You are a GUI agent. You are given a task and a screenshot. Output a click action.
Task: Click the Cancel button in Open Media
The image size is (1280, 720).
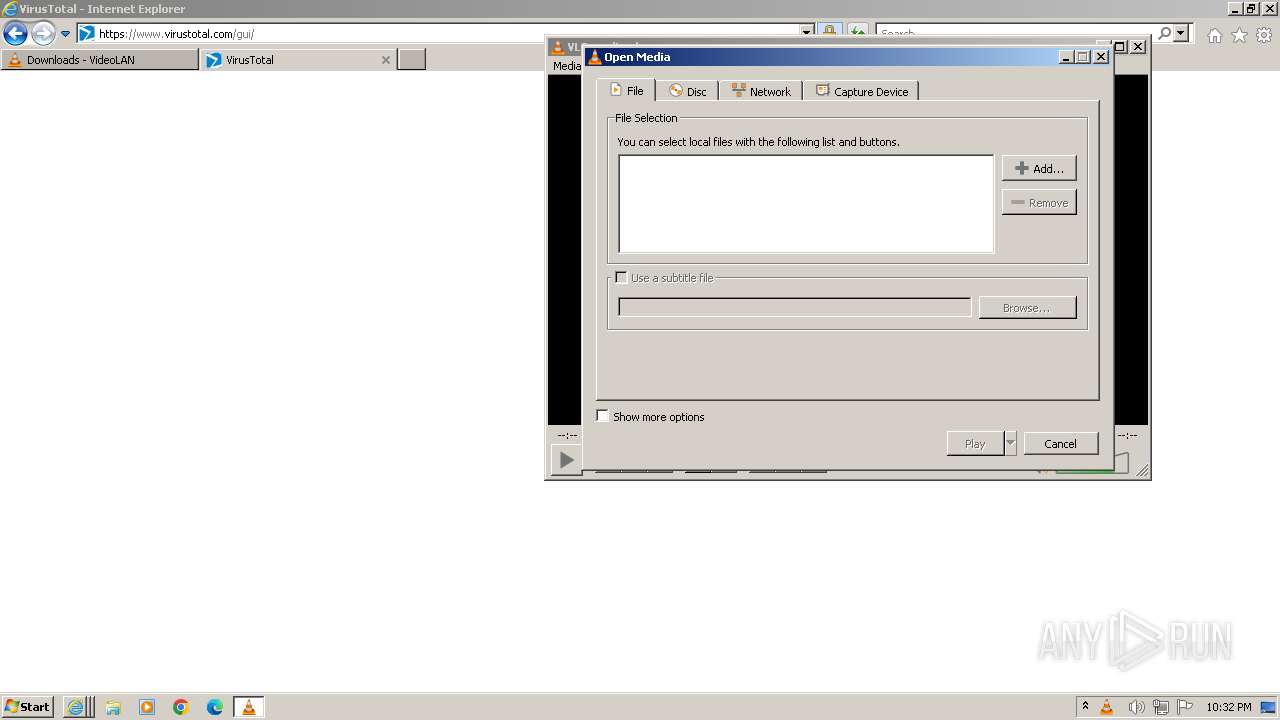1060,443
